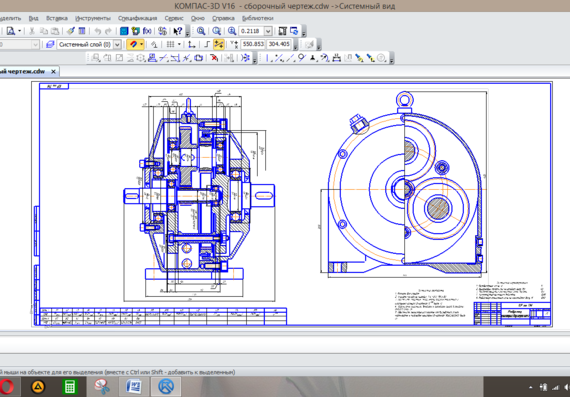The width and height of the screenshot is (570, 397).
Task: Open the Системный слой (0) combo box
Action: 89,45
